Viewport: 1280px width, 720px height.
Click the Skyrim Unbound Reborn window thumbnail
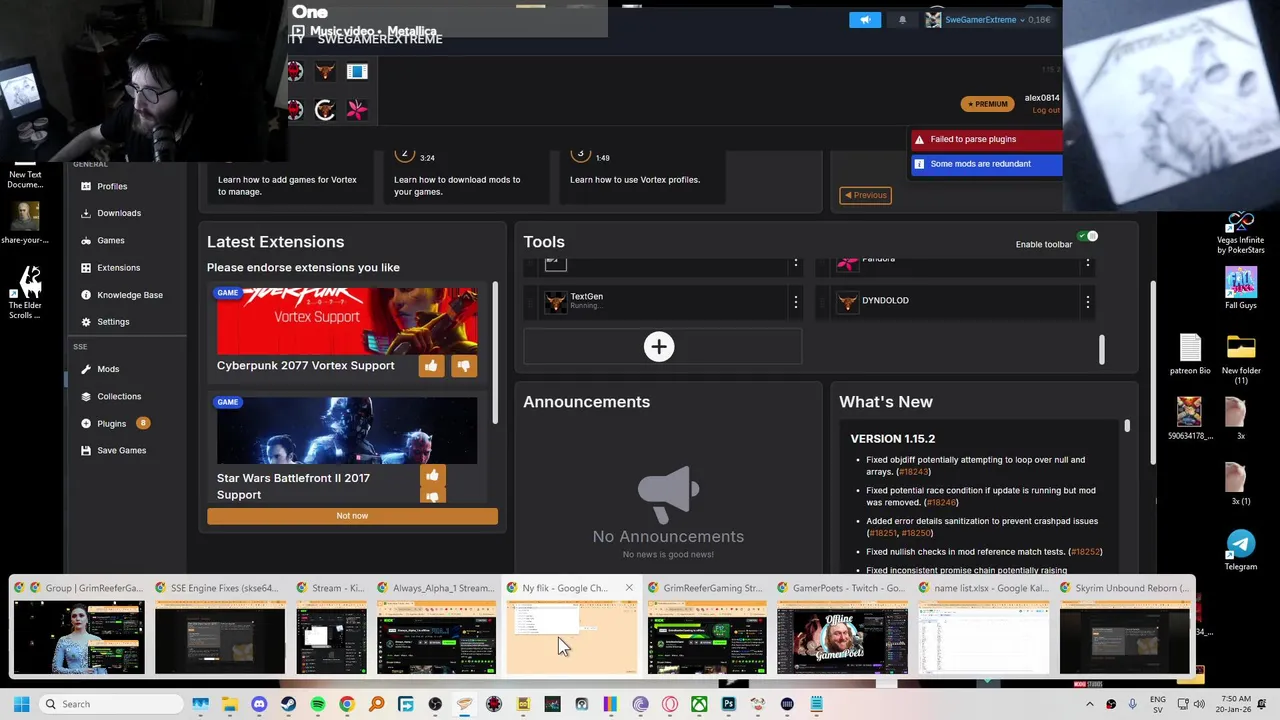click(1125, 637)
